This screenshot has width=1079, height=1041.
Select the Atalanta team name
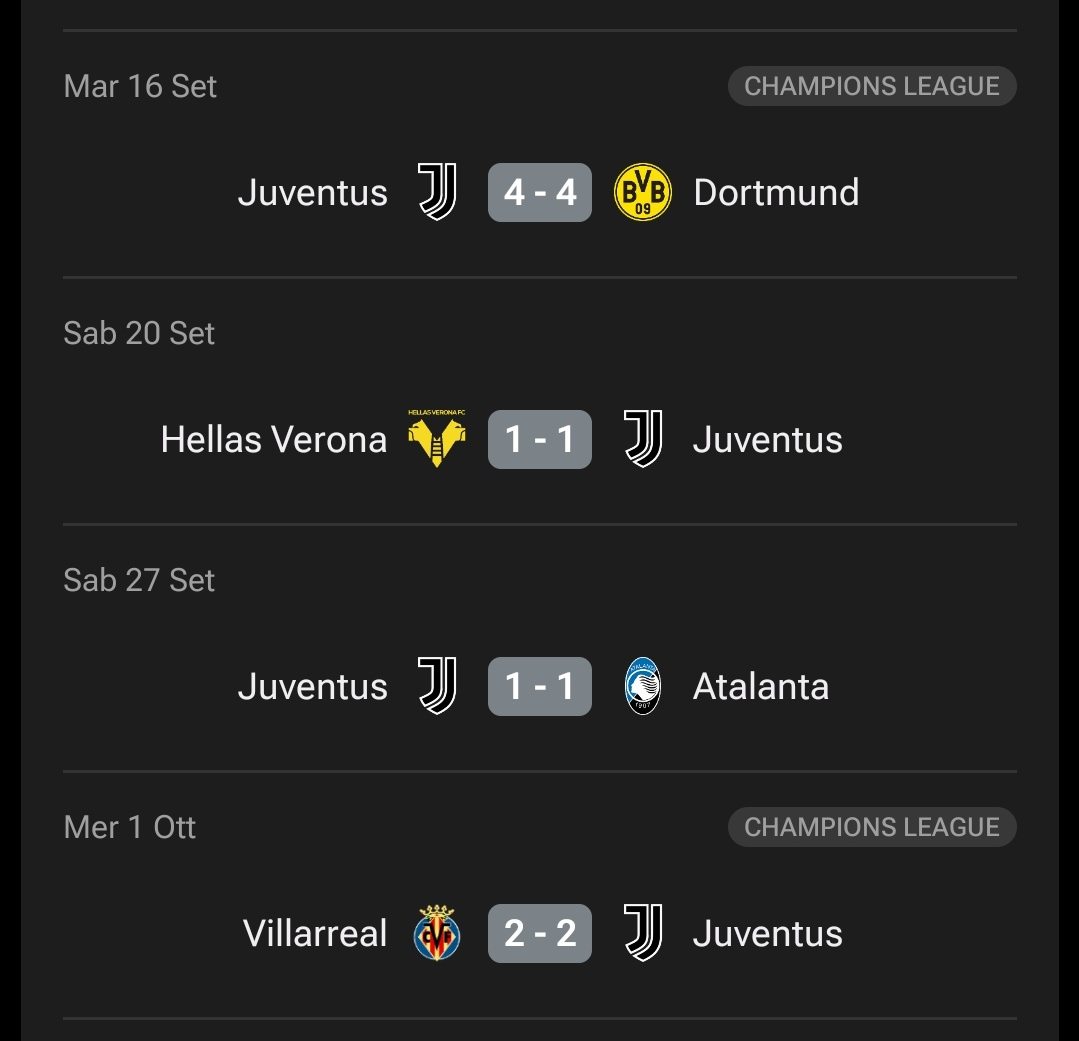click(761, 686)
